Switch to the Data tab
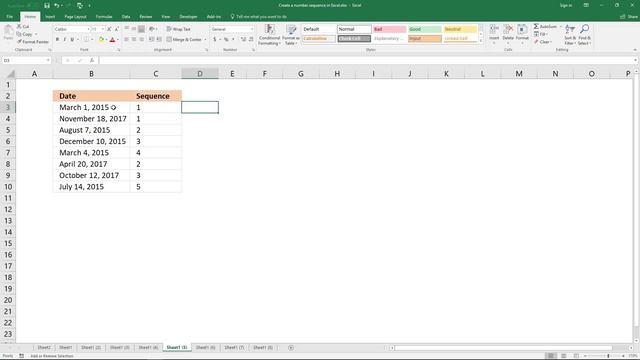The image size is (640, 360). (x=126, y=17)
